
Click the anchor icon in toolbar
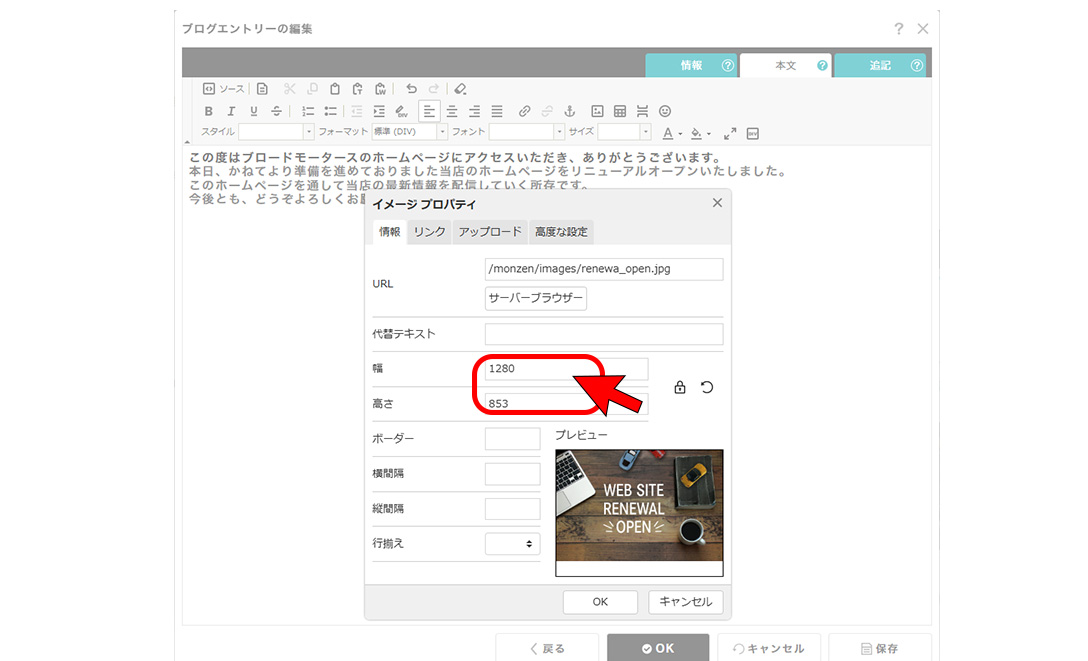pos(570,111)
